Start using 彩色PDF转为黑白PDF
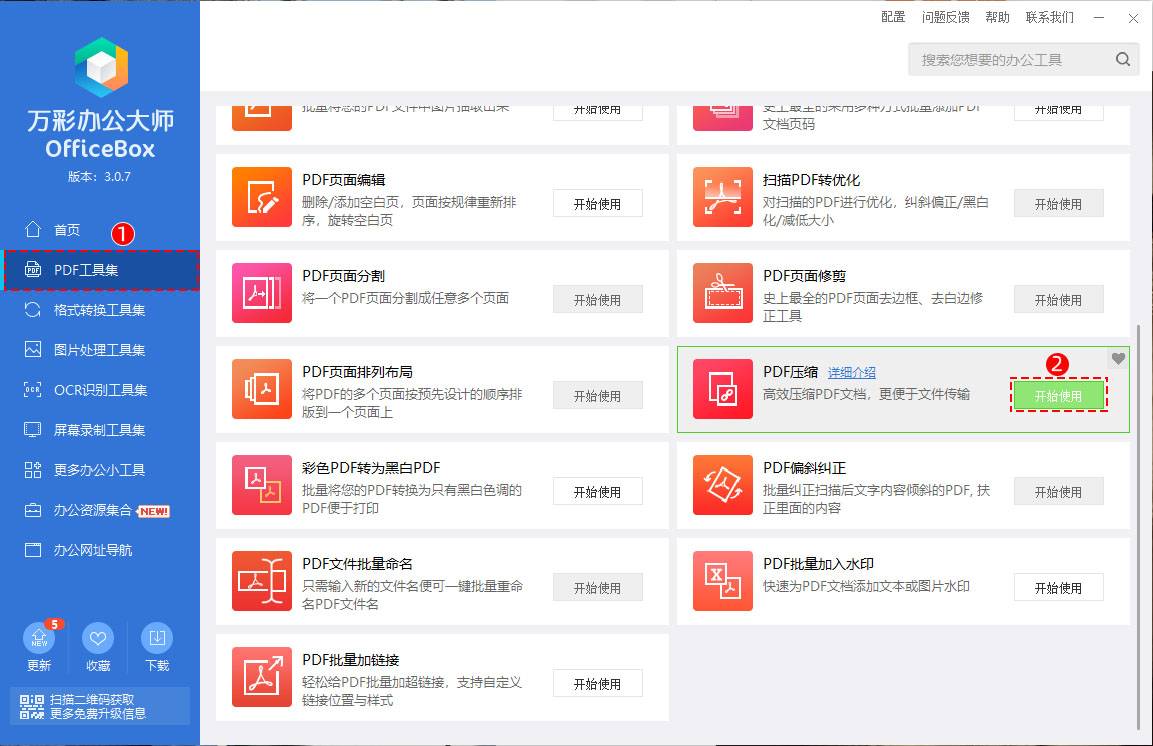 (597, 492)
